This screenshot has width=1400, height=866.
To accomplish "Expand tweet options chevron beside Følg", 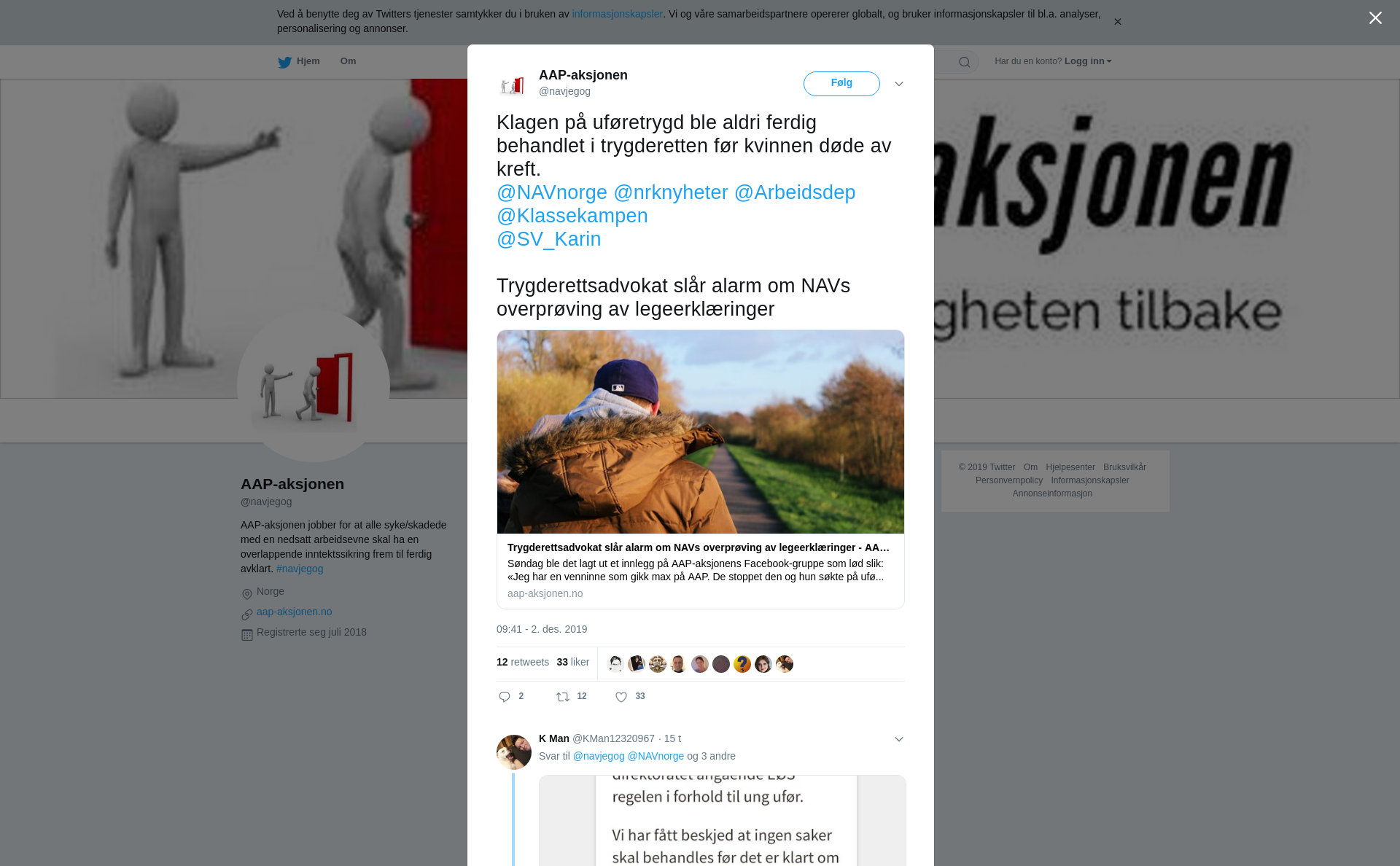I will click(x=899, y=84).
